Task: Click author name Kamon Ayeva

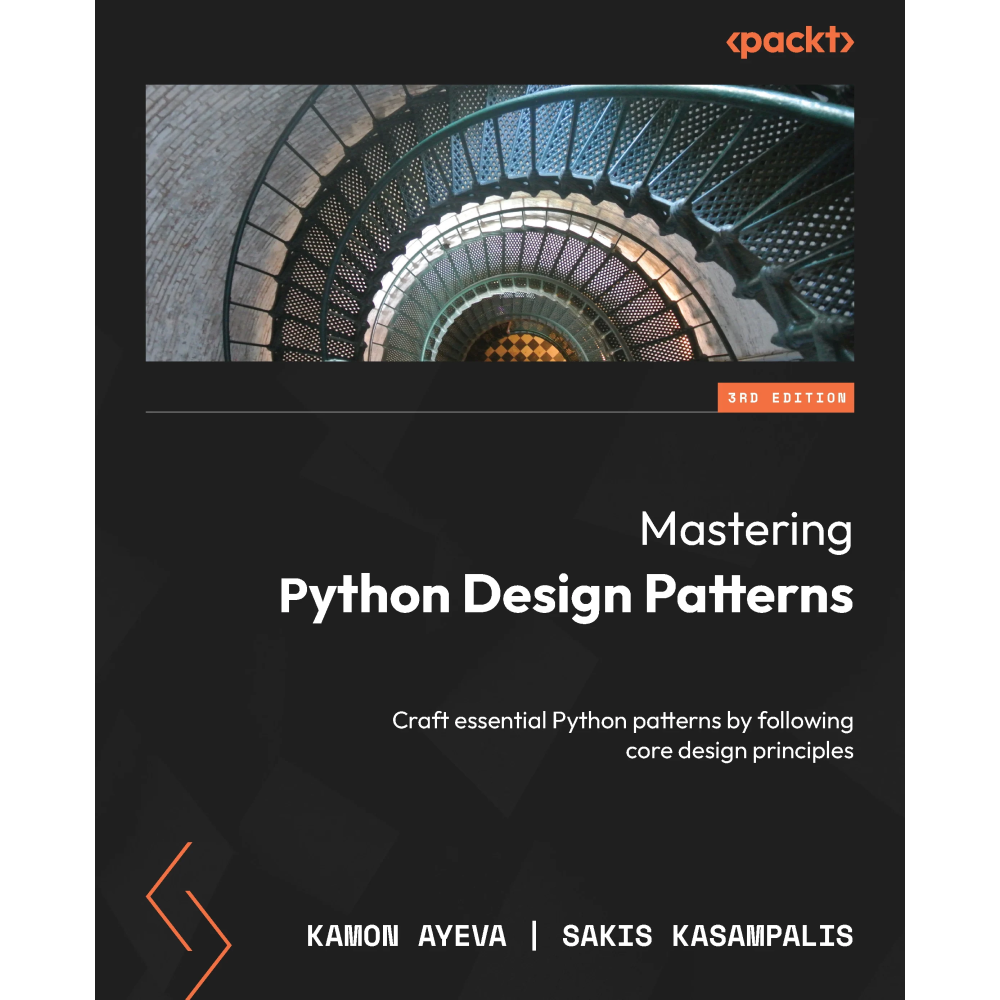Action: [x=406, y=936]
